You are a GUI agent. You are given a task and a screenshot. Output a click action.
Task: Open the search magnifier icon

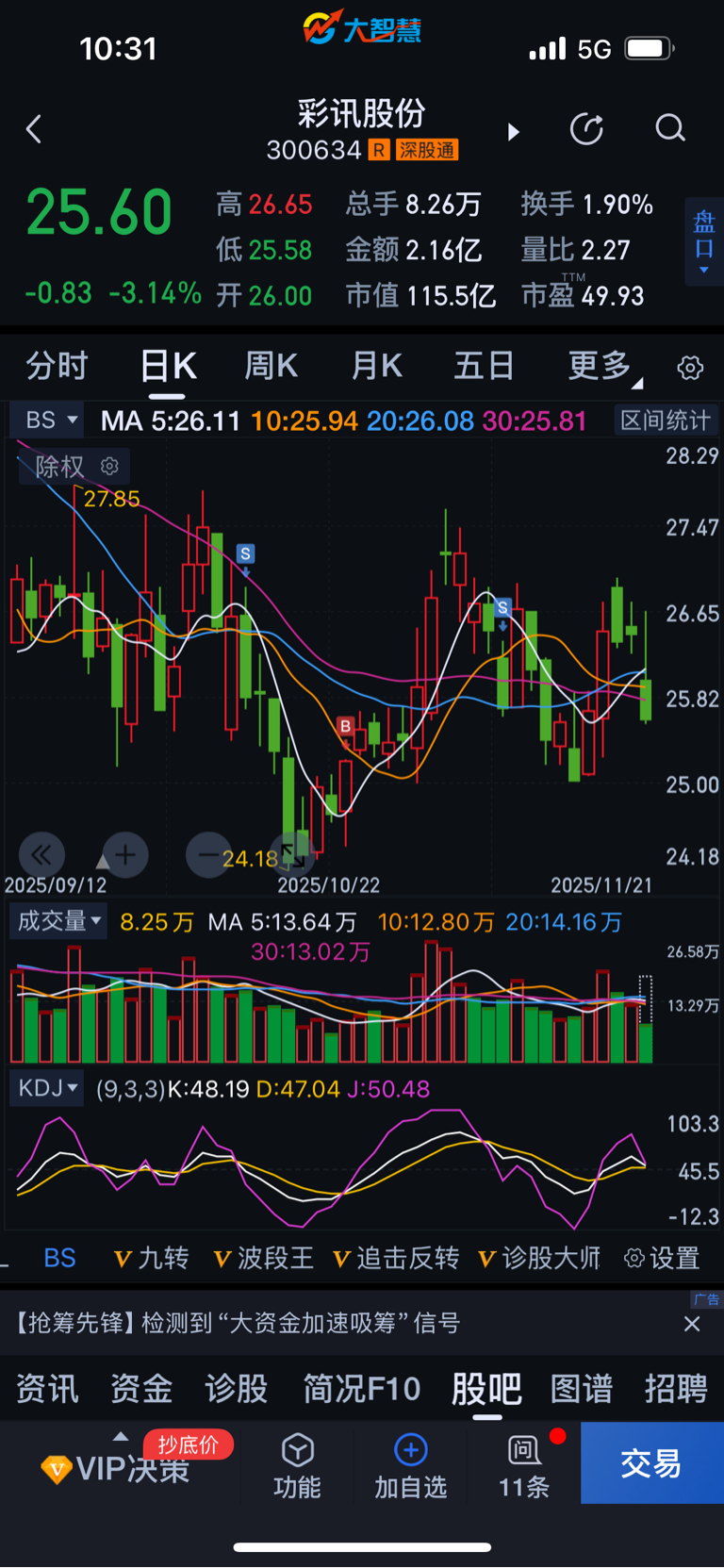tap(670, 128)
